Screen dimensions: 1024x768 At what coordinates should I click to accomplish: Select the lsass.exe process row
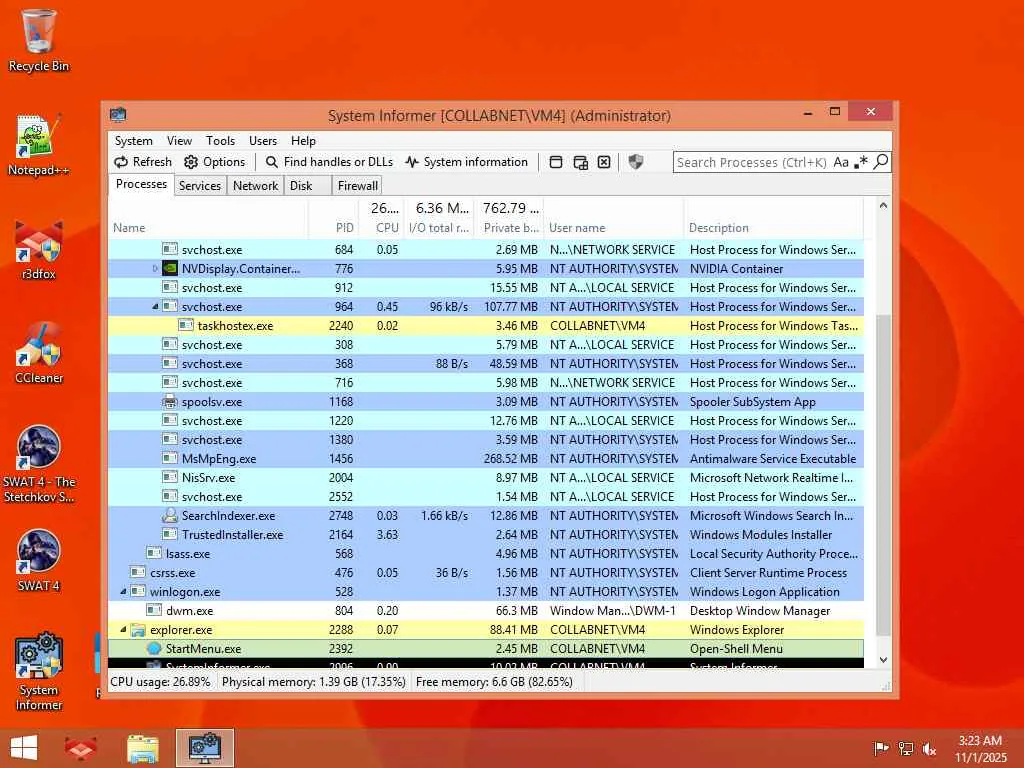[486, 553]
